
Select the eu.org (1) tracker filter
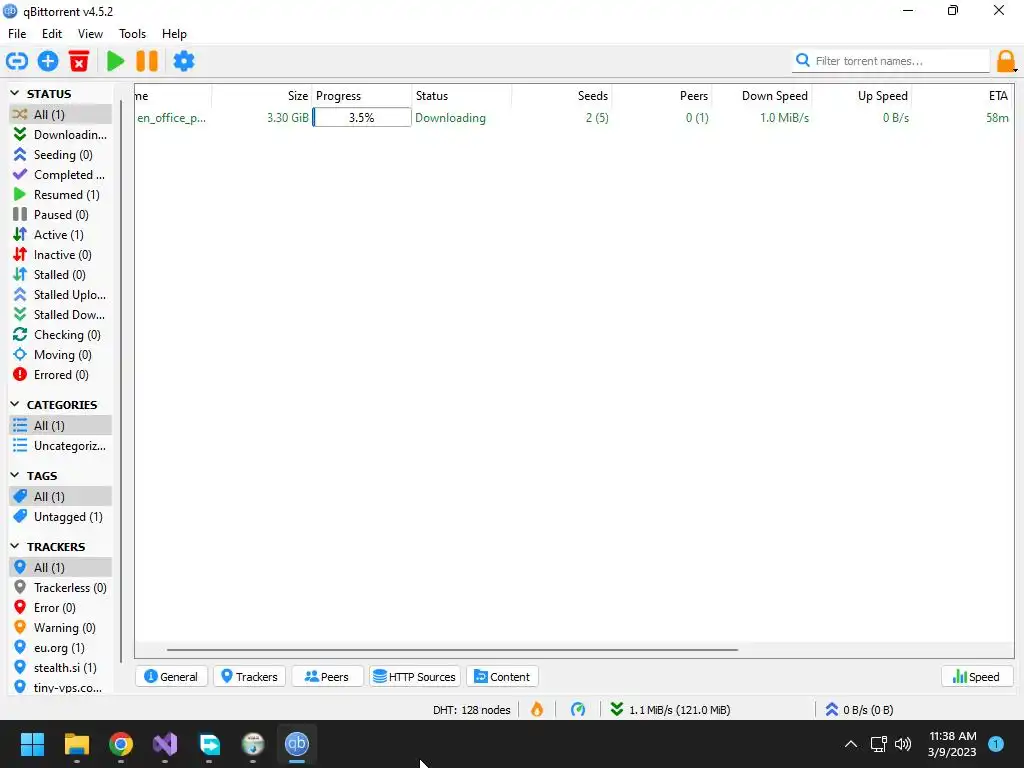coord(61,648)
